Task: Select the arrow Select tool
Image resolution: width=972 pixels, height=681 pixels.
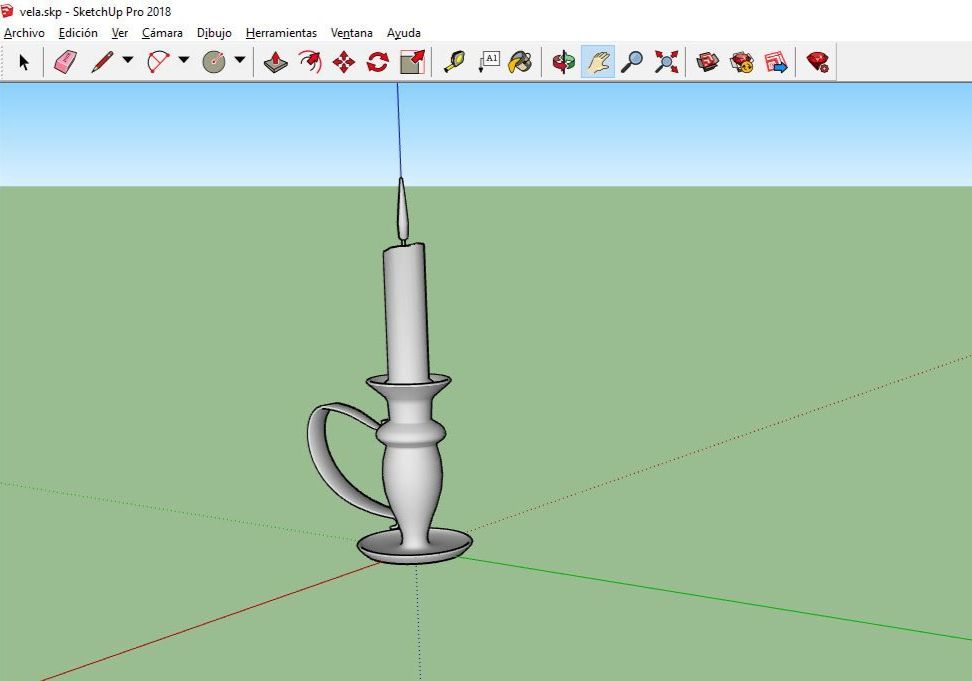Action: (x=24, y=62)
